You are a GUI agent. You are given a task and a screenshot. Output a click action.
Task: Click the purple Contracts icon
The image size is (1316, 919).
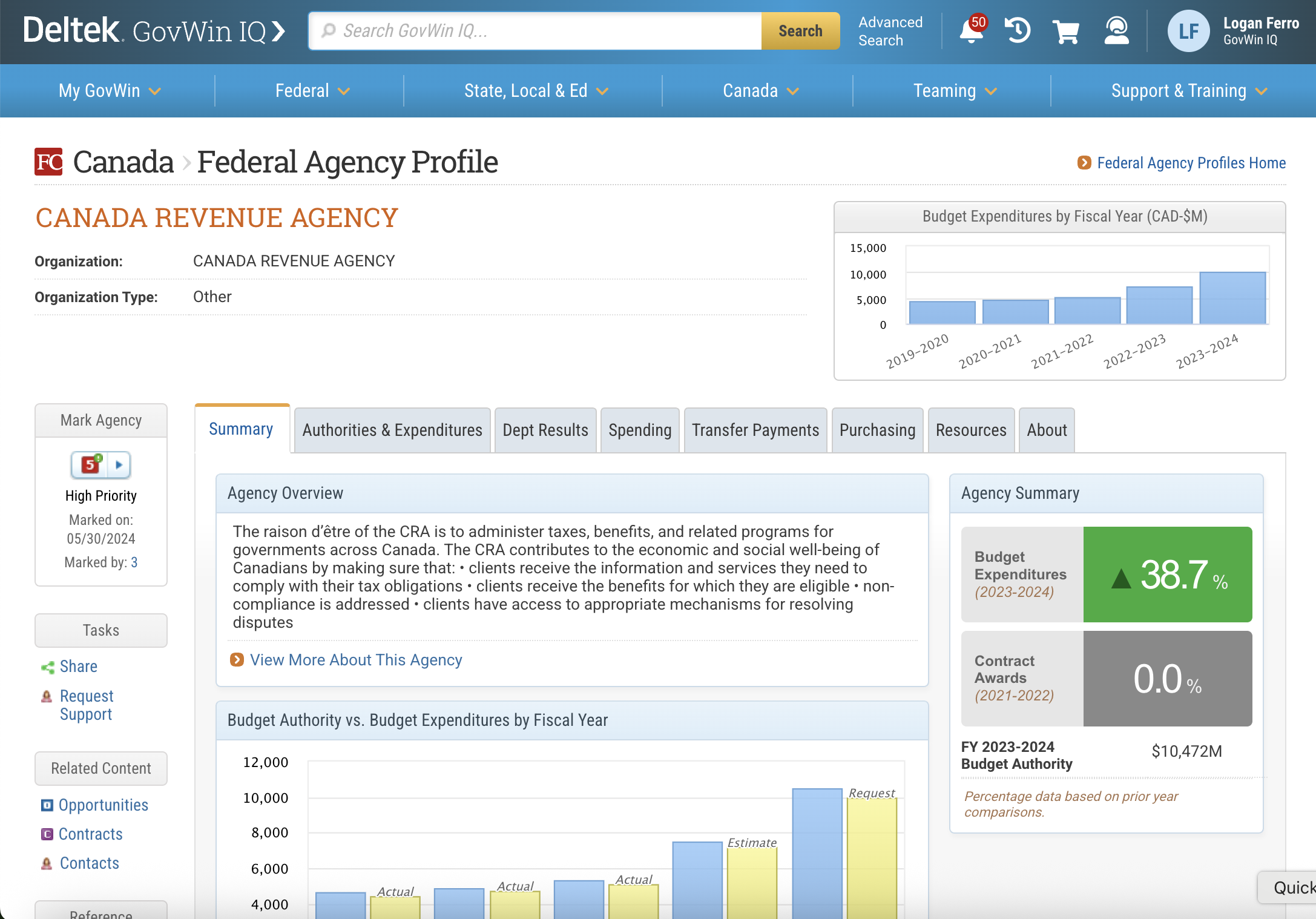tap(47, 834)
